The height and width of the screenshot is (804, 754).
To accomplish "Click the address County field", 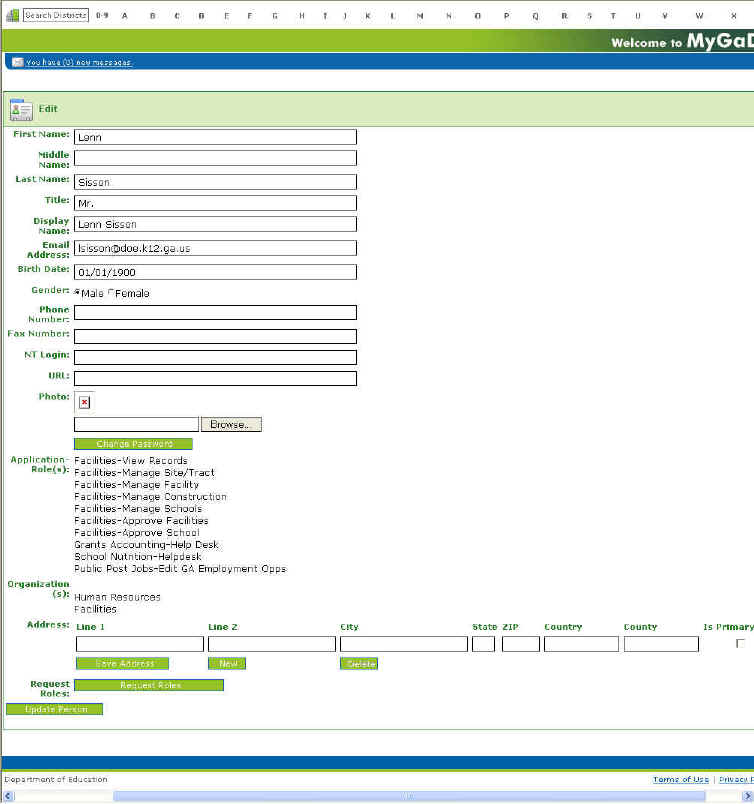I will tap(662, 644).
